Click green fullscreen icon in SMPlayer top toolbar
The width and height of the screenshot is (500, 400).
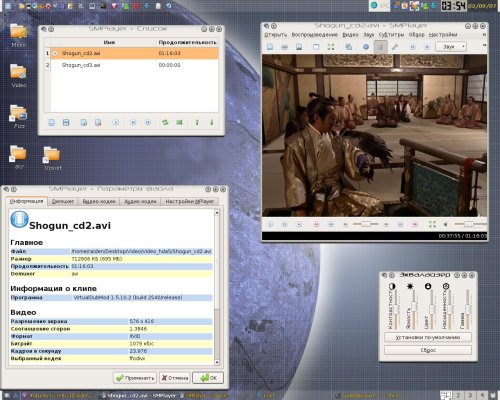(331, 47)
